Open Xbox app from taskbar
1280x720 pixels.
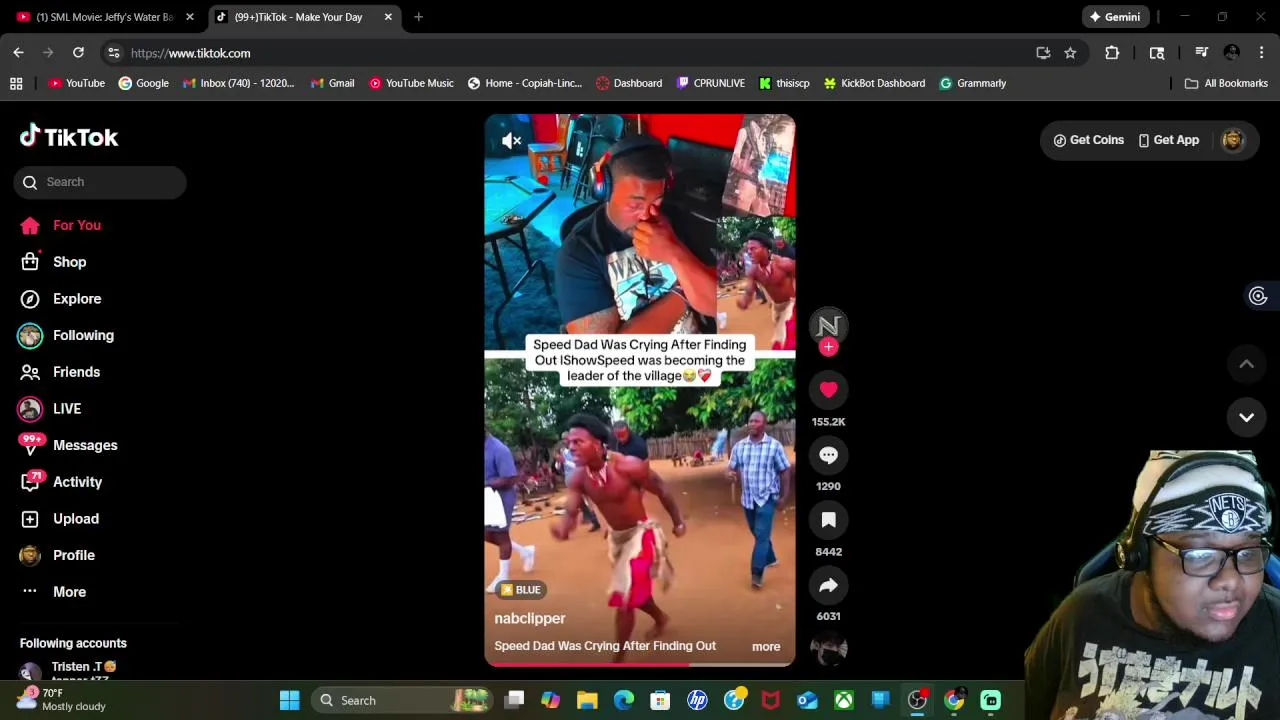tap(844, 700)
